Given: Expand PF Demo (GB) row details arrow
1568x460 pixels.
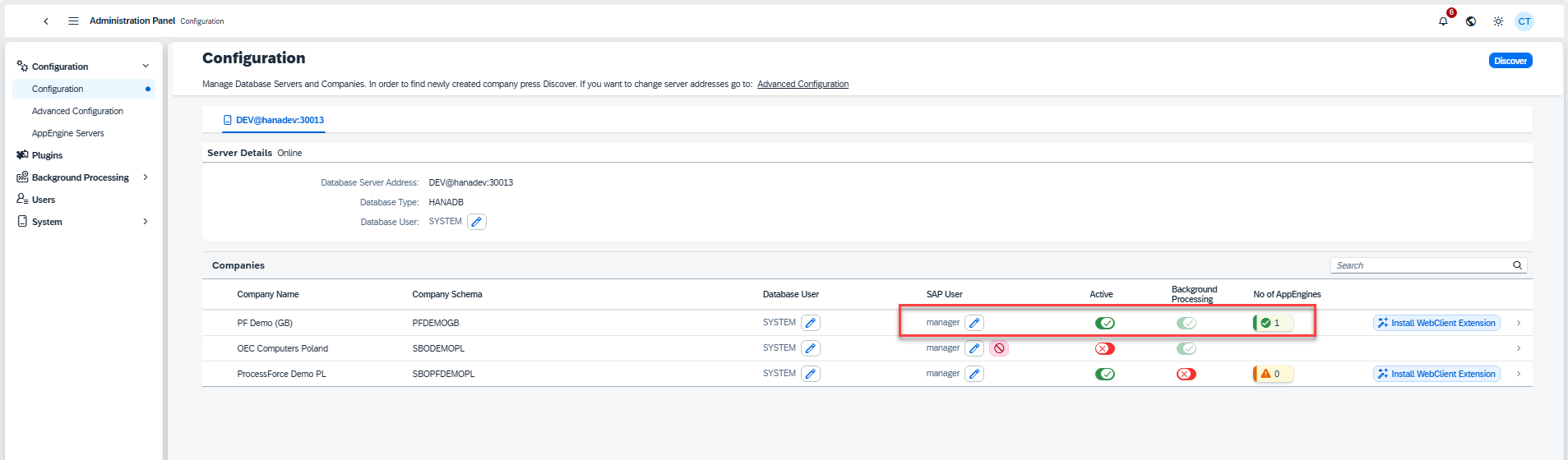Looking at the screenshot, I should tap(1519, 323).
